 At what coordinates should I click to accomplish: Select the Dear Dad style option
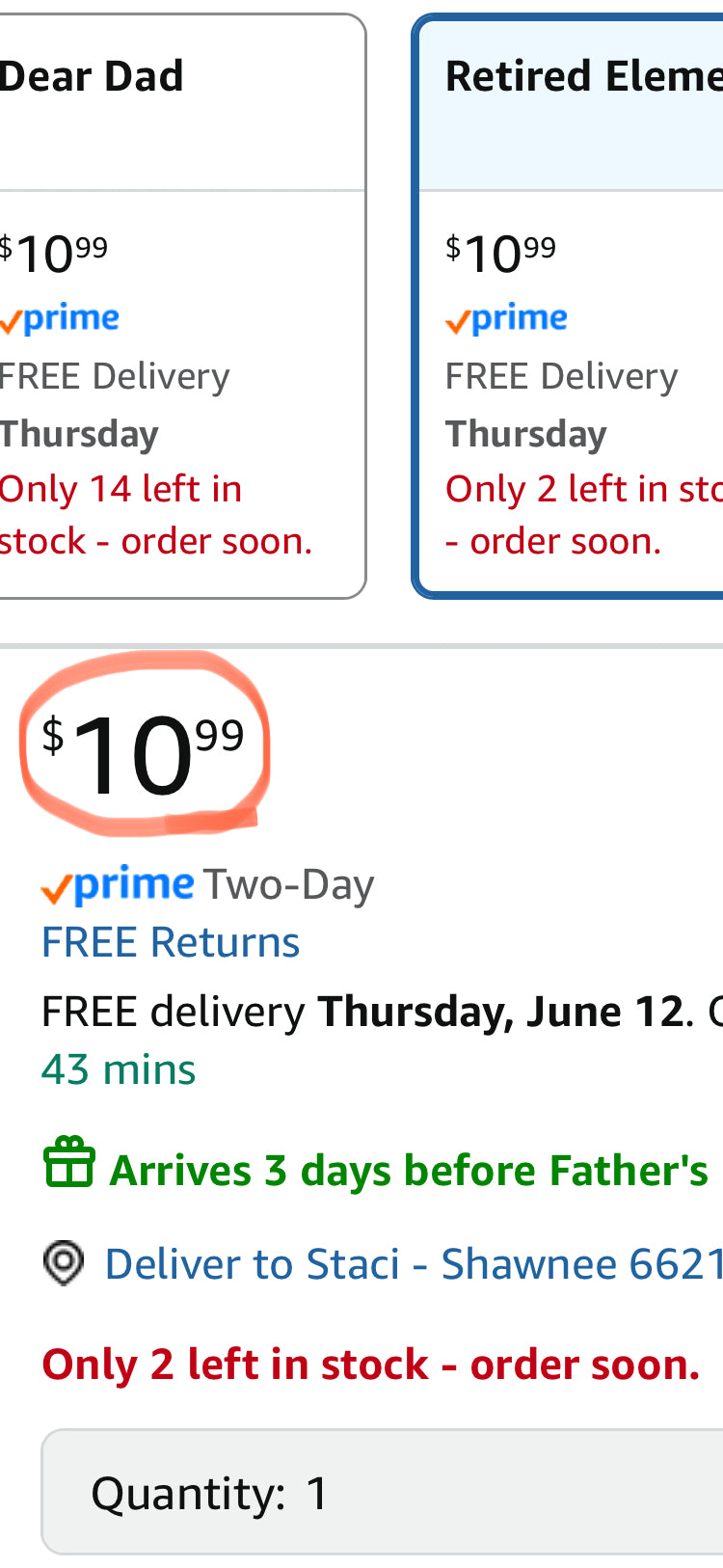(181, 306)
